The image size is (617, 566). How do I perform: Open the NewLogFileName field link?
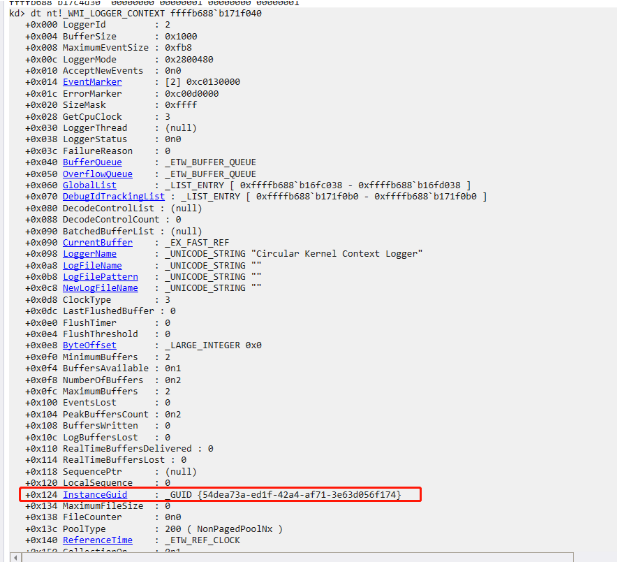pyautogui.click(x=100, y=288)
